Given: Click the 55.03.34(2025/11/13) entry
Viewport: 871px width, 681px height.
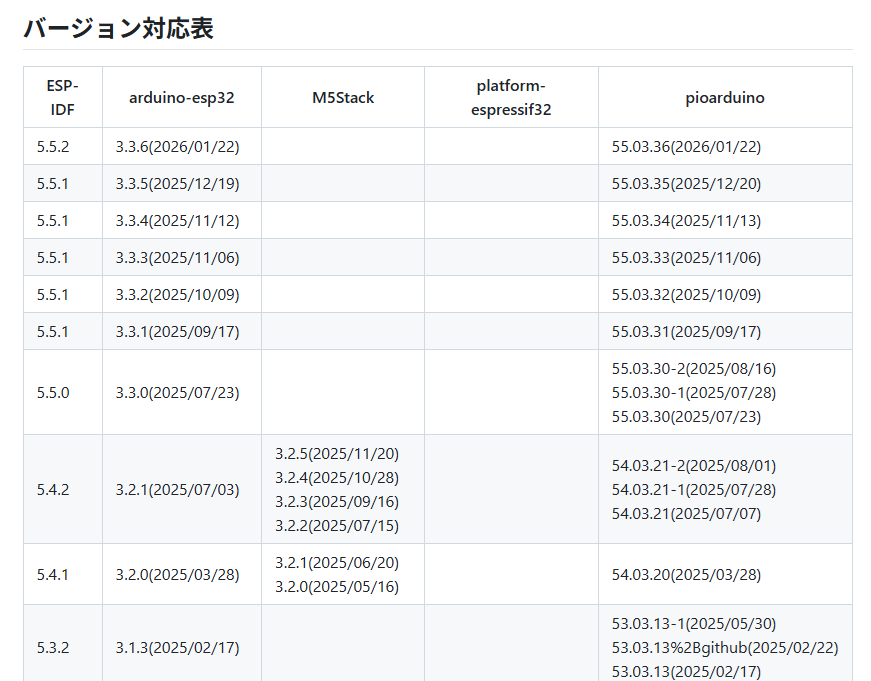Looking at the screenshot, I should point(686,221).
